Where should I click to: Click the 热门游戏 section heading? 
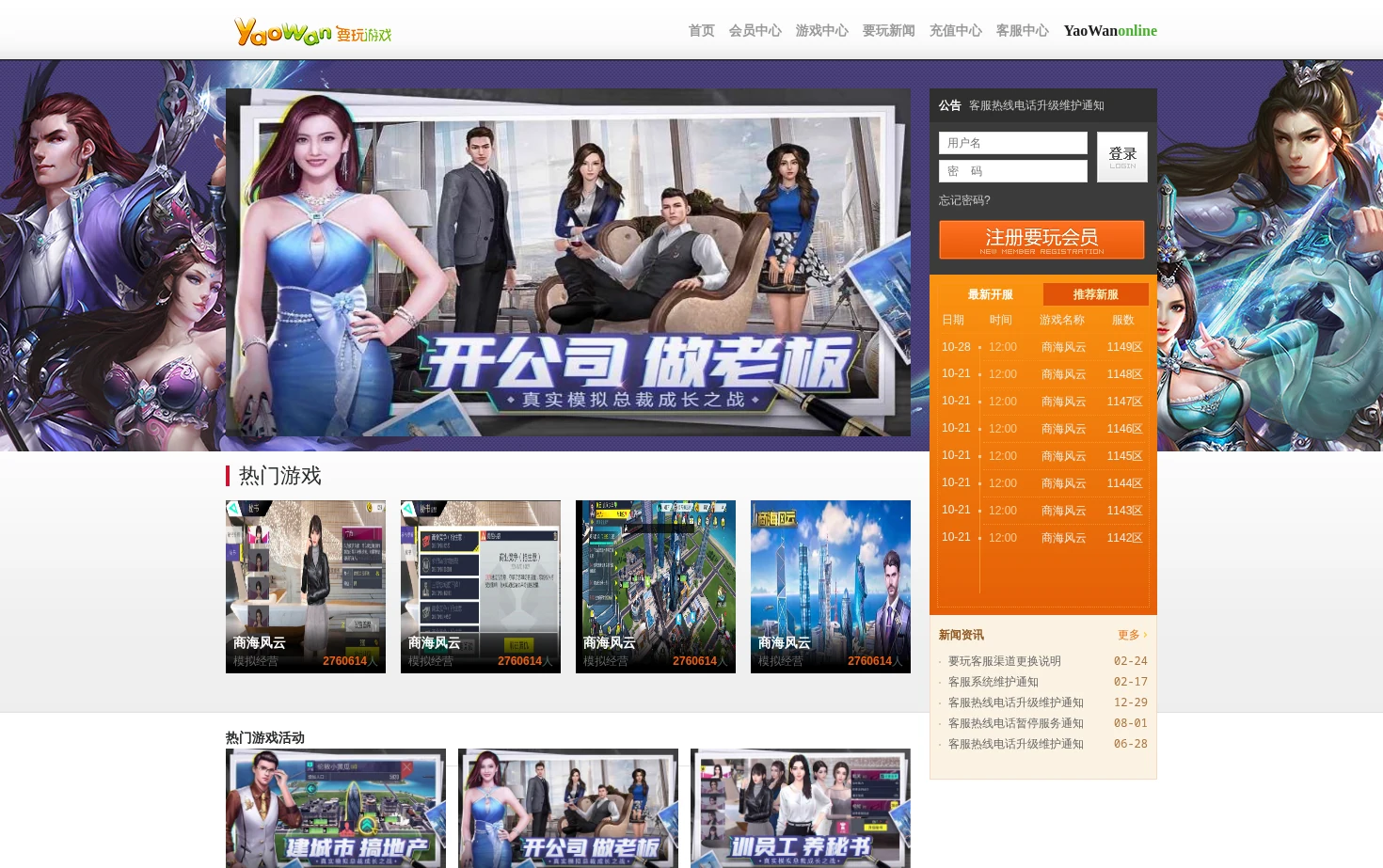[279, 476]
